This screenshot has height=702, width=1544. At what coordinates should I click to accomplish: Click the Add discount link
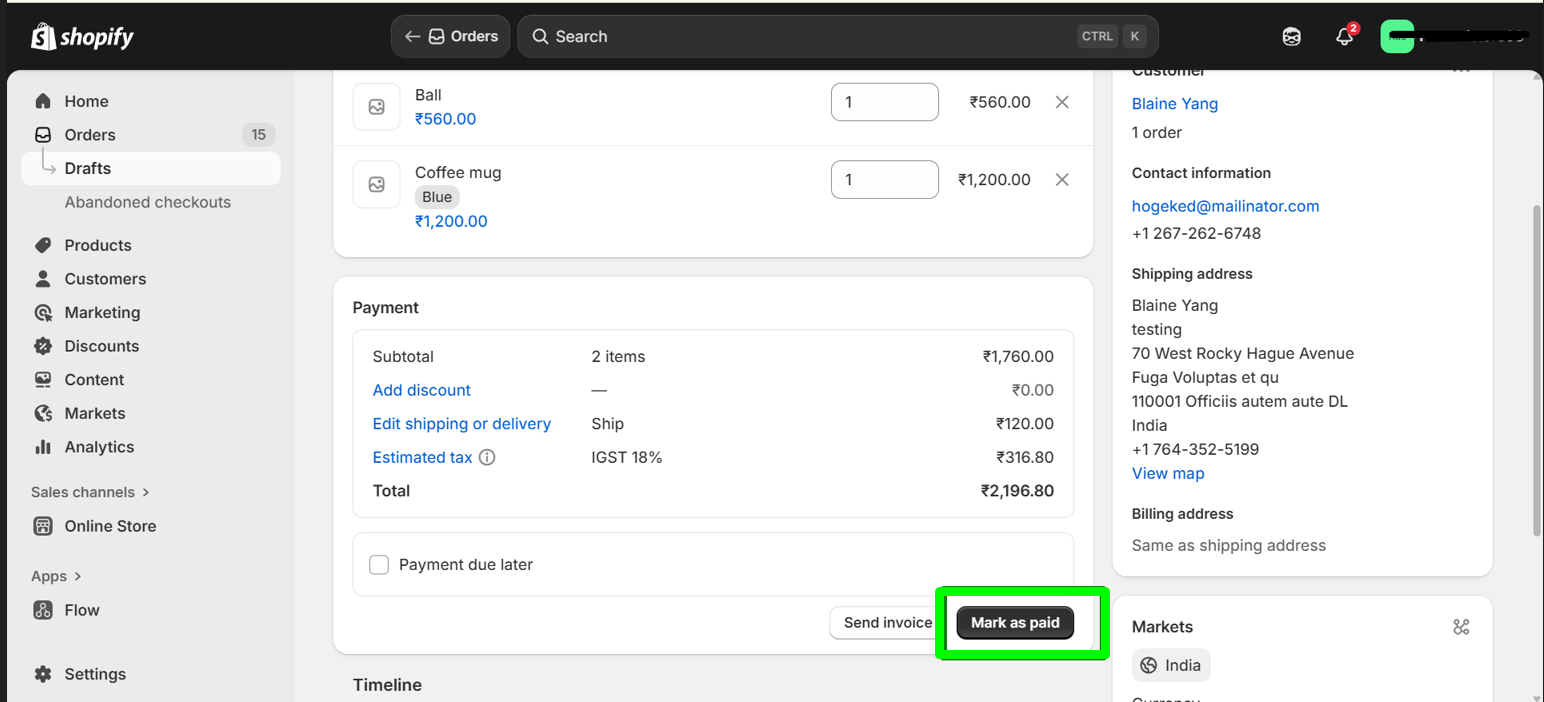coord(421,390)
